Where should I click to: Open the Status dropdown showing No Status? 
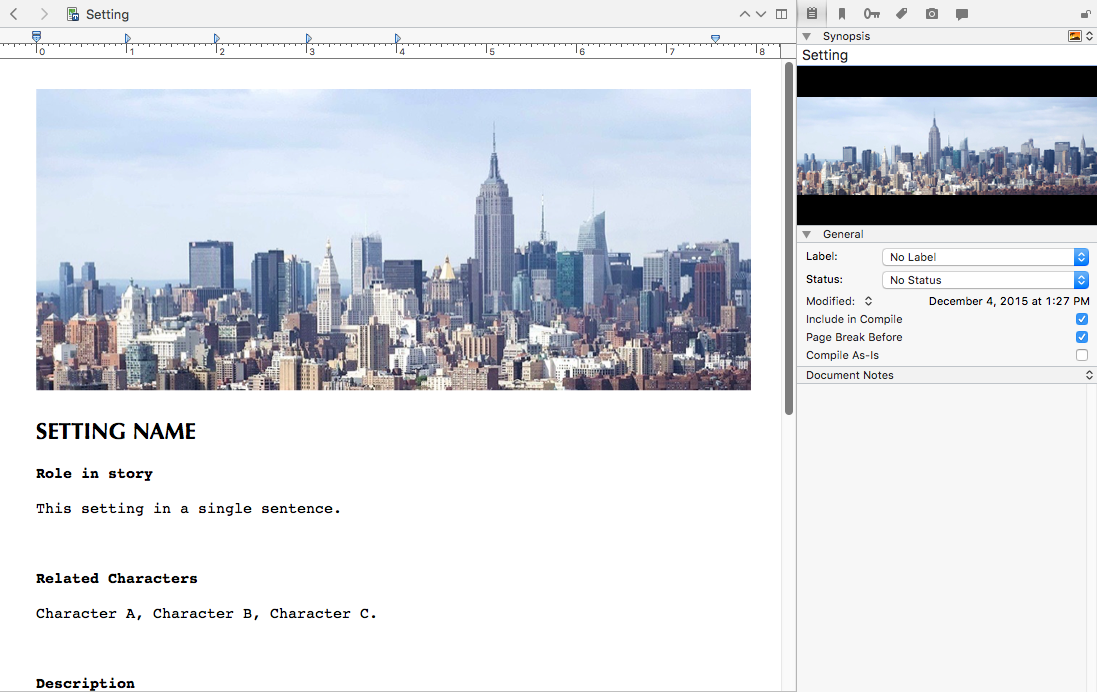tap(985, 280)
